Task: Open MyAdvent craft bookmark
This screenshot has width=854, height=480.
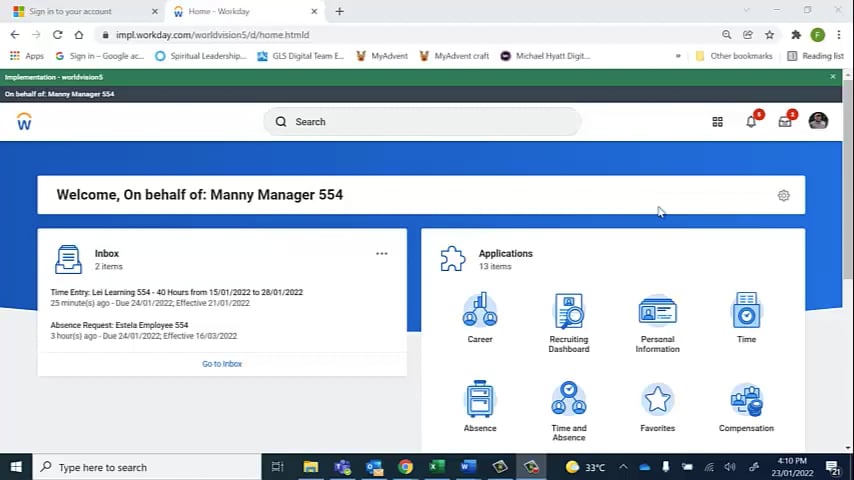Action: [454, 56]
